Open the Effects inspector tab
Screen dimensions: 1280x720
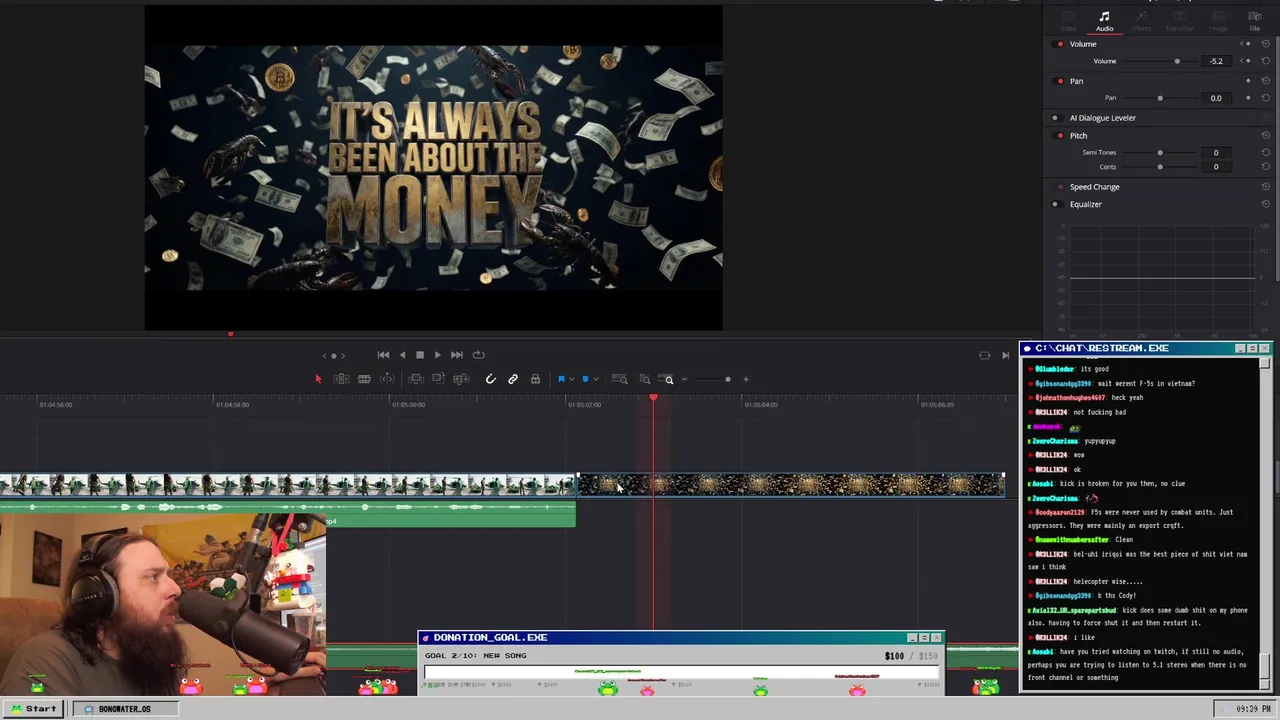coord(1141,21)
